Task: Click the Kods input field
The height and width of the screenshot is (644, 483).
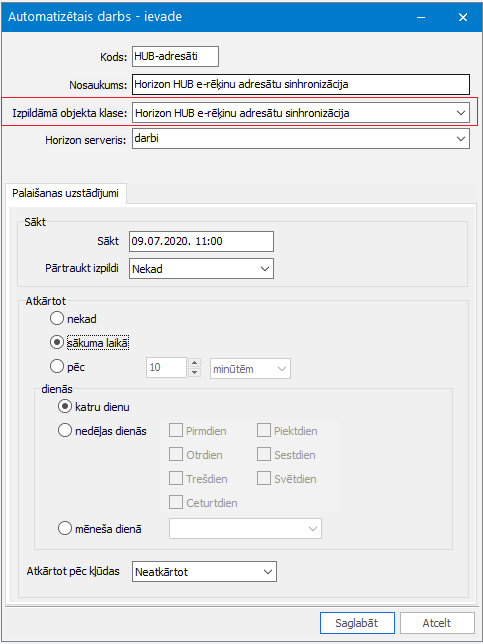Action: click(x=175, y=57)
